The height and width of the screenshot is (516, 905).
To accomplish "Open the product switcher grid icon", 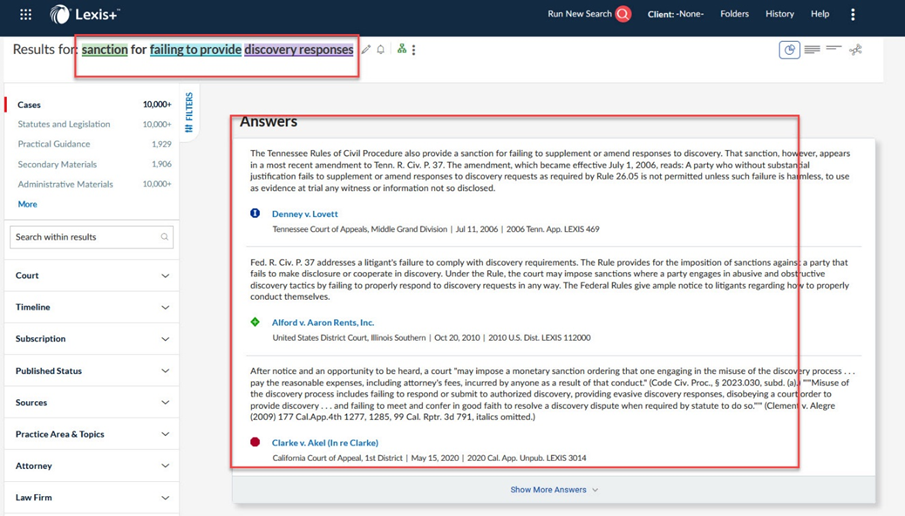I will (25, 14).
